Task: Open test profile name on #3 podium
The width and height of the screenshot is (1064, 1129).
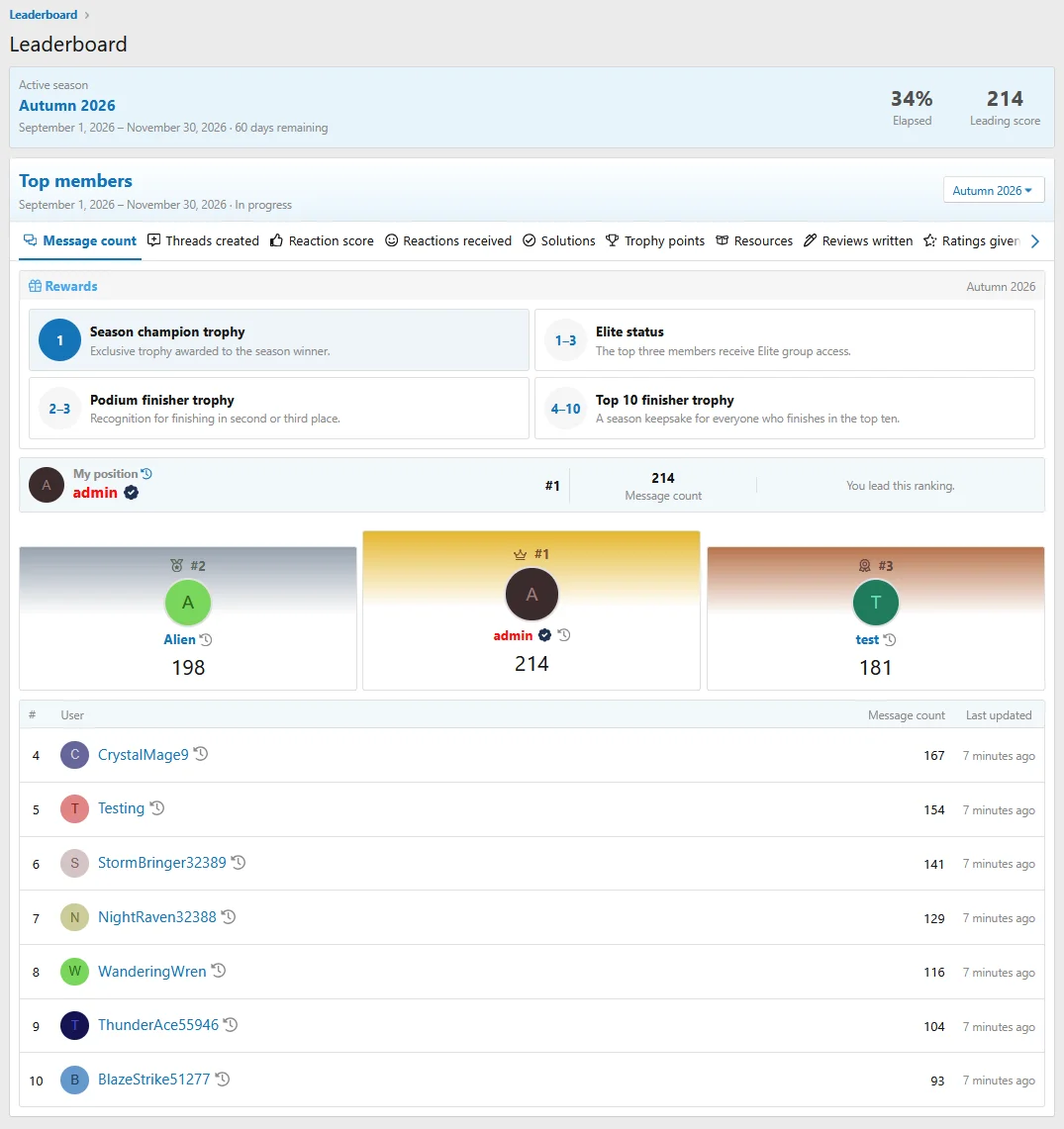Action: 867,639
